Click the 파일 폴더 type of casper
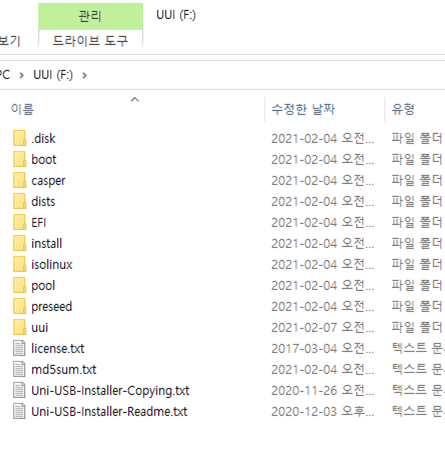445x474 pixels. (417, 180)
